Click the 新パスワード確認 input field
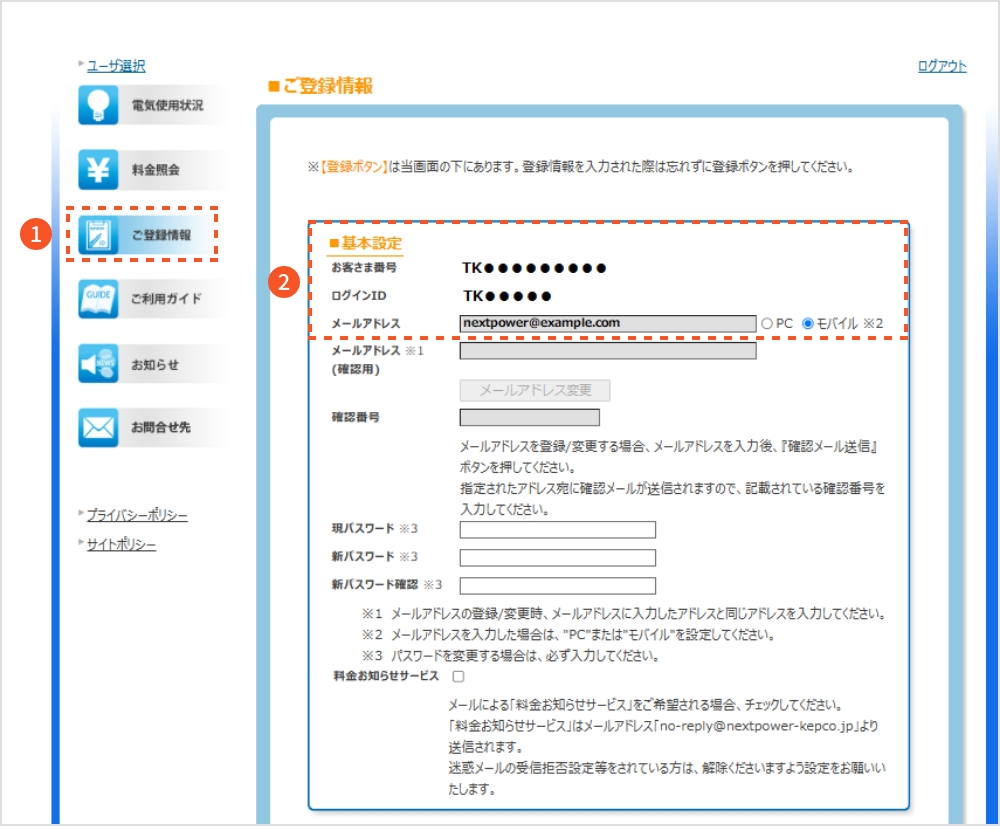Viewport: 1000px width, 826px height. coord(556,584)
